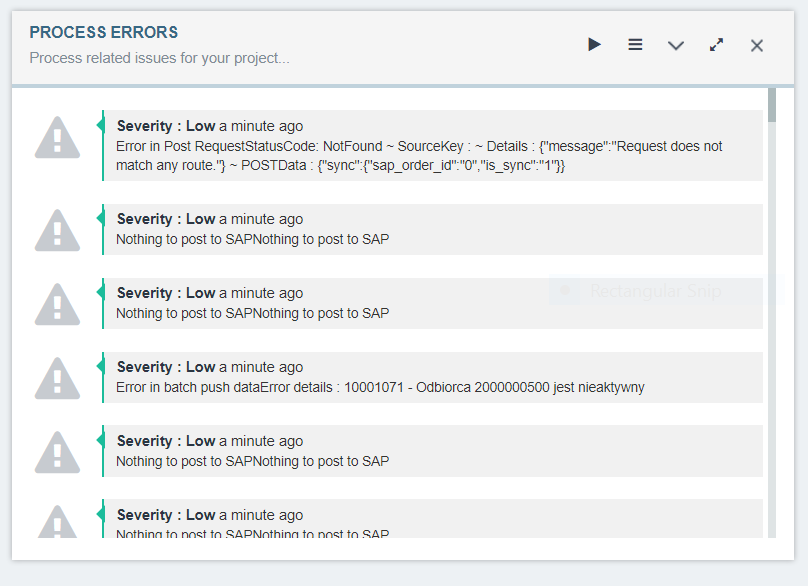Collapse the panel using the chevron icon
Viewport: 808px width, 586px height.
click(676, 45)
